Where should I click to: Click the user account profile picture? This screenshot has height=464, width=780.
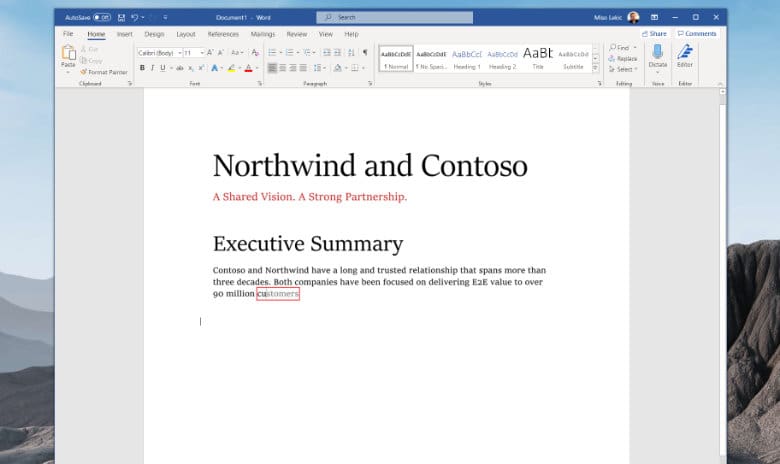coord(633,17)
